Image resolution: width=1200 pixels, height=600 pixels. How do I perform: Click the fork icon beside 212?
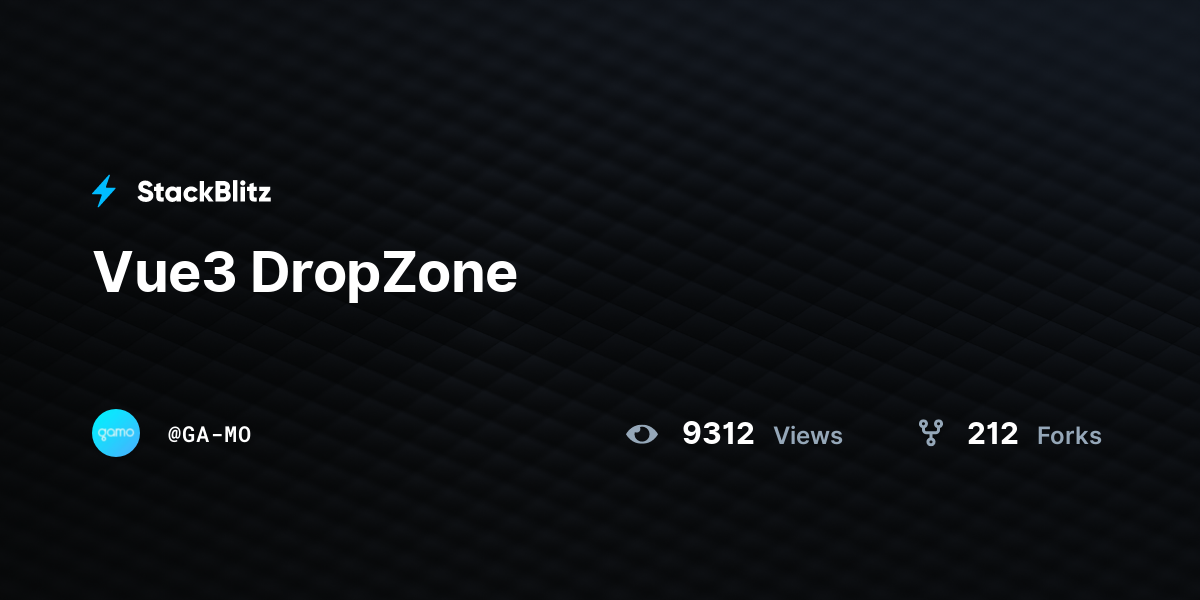click(931, 433)
